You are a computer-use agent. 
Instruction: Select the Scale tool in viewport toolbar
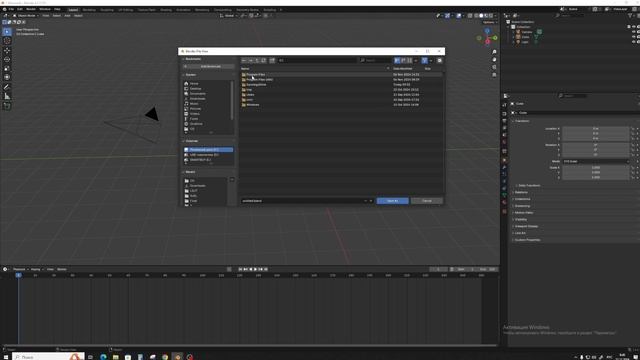click(x=7, y=69)
